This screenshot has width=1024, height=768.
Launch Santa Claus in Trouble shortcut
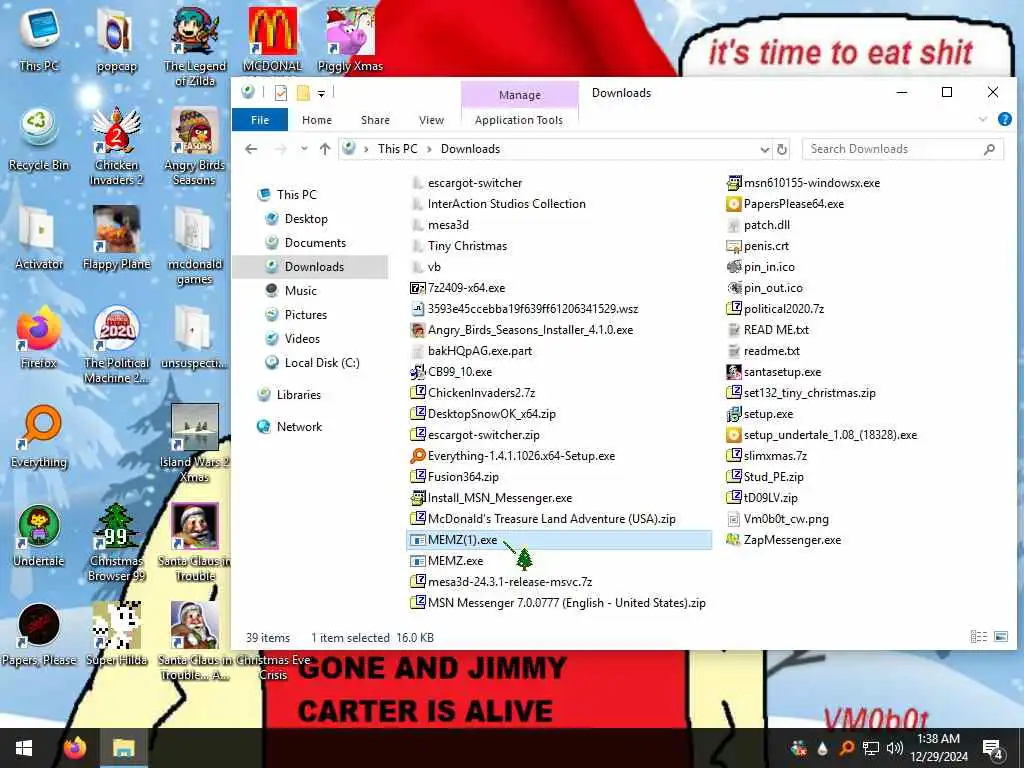pos(195,542)
